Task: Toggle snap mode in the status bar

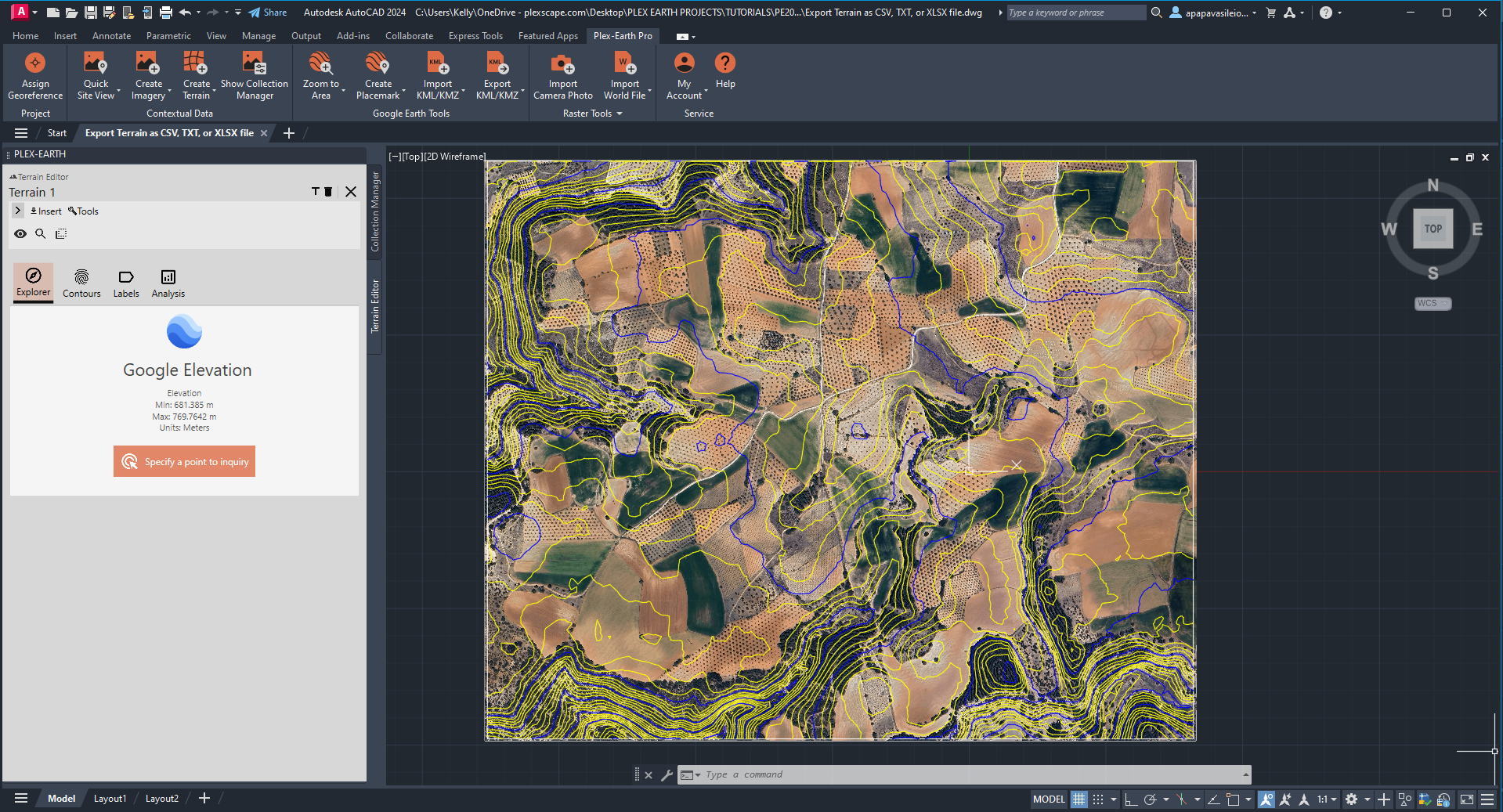Action: pos(1098,799)
